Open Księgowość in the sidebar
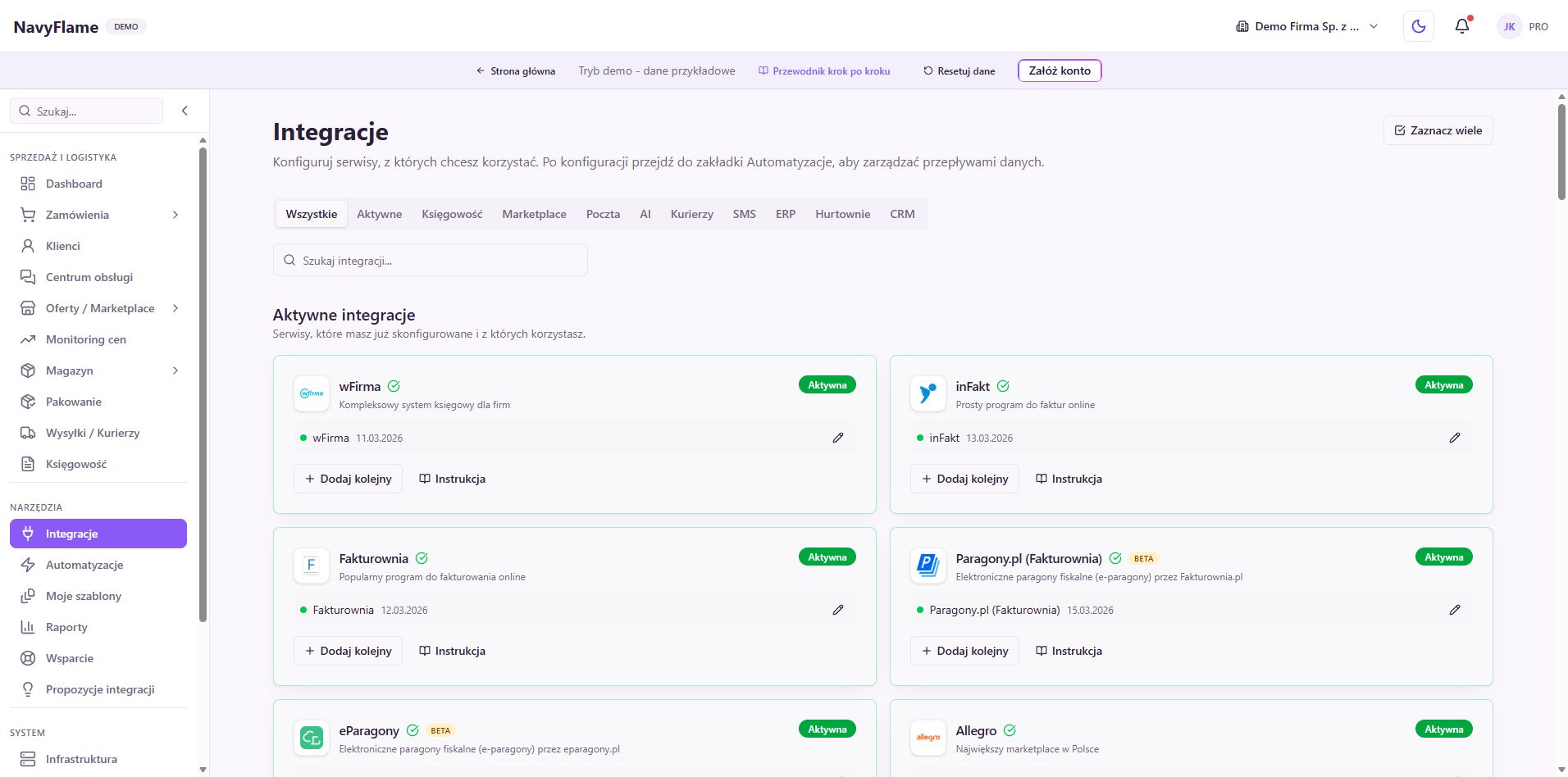Screen dimensions: 1568x777 [x=98, y=464]
